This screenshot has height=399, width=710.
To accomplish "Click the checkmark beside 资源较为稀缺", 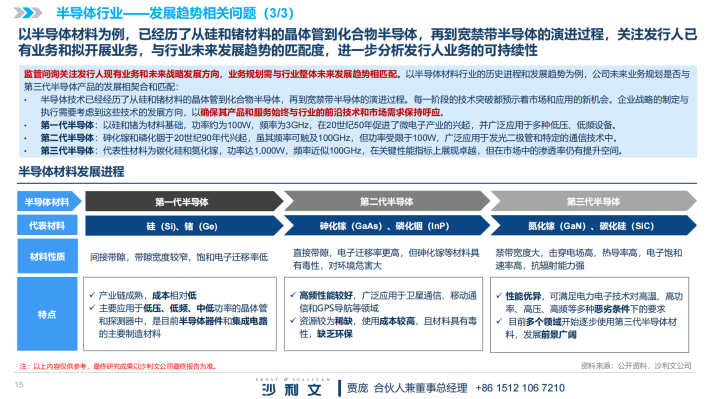I will coord(293,321).
